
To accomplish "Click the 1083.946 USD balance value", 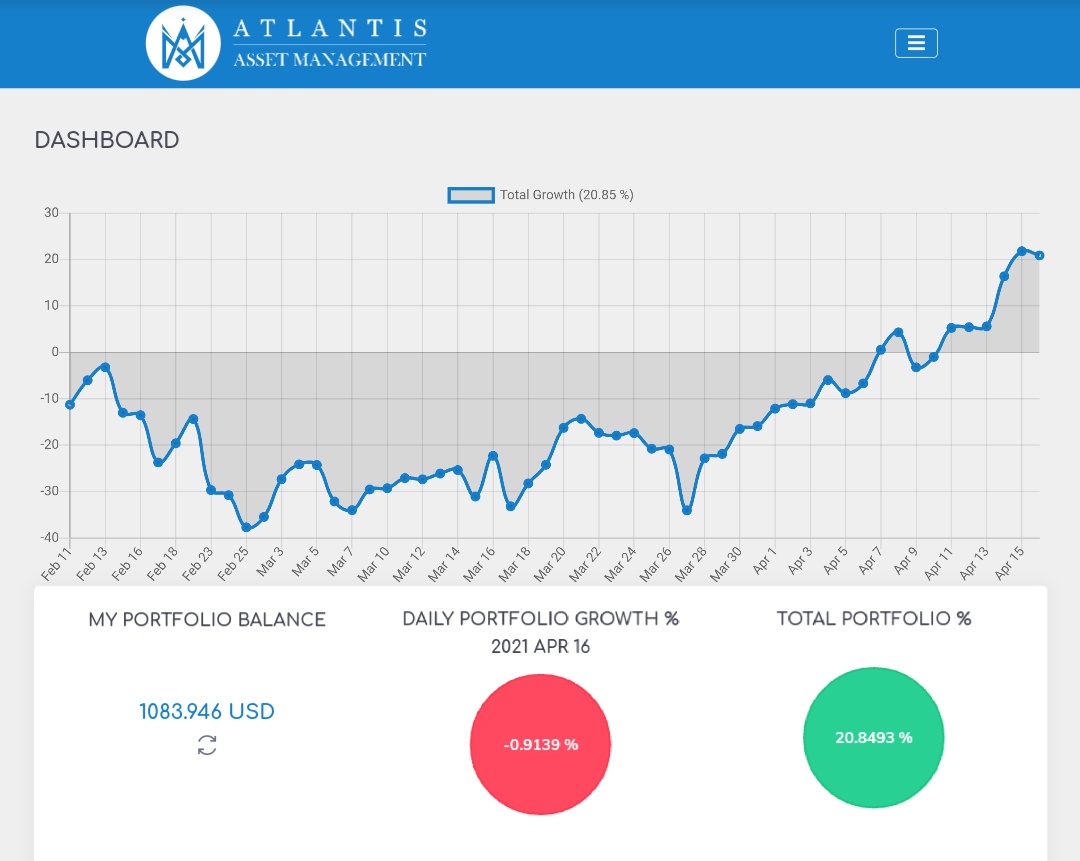I will [x=207, y=712].
